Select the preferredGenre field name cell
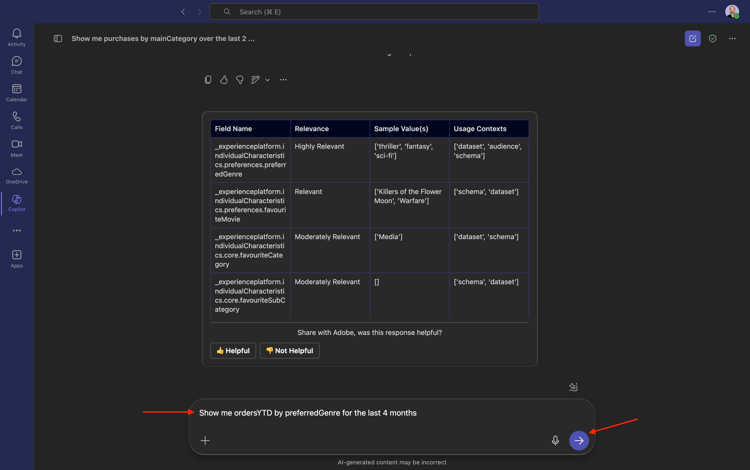Screen dimensions: 750x470 pyautogui.click(x=250, y=160)
